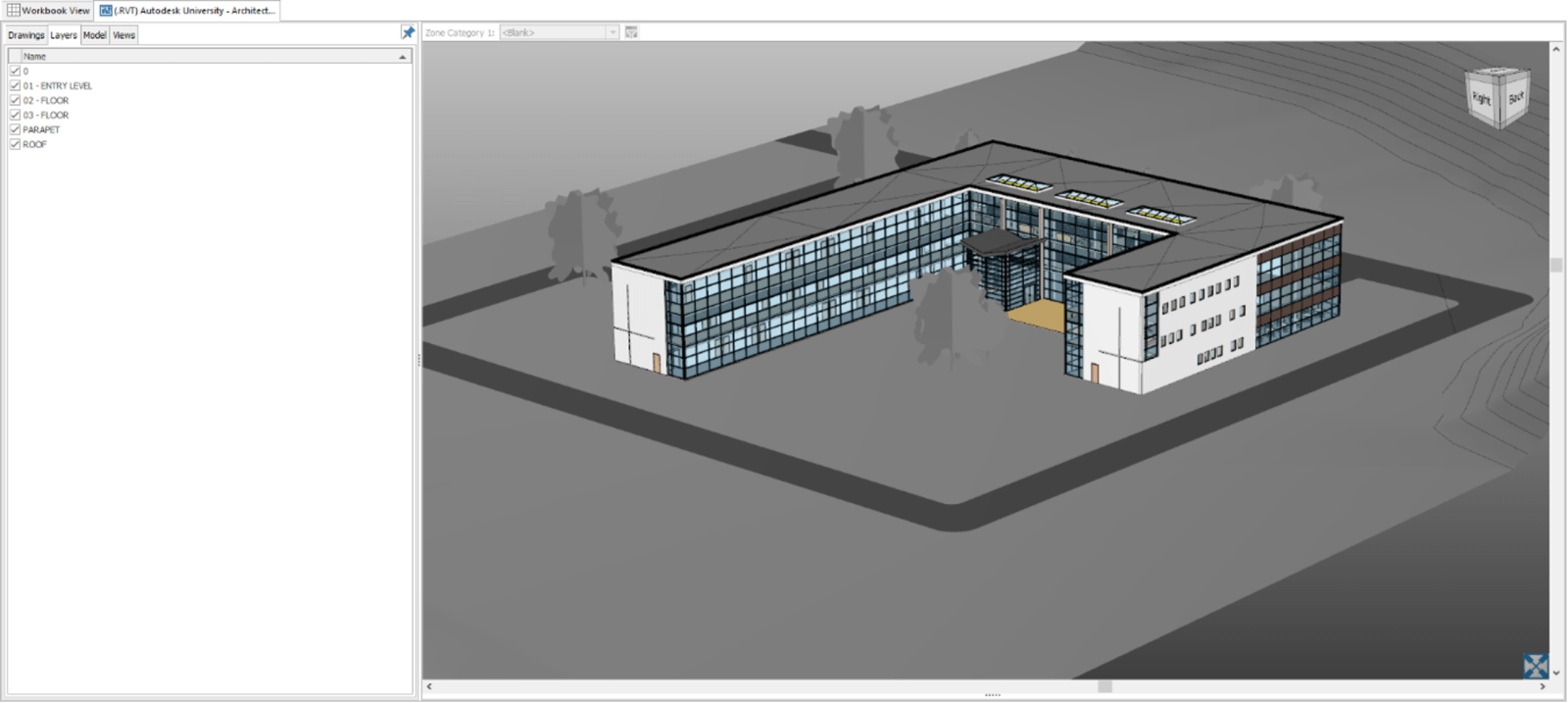Uncheck the layer 0 checkbox
Image resolution: width=1568 pixels, height=703 pixels.
(15, 71)
